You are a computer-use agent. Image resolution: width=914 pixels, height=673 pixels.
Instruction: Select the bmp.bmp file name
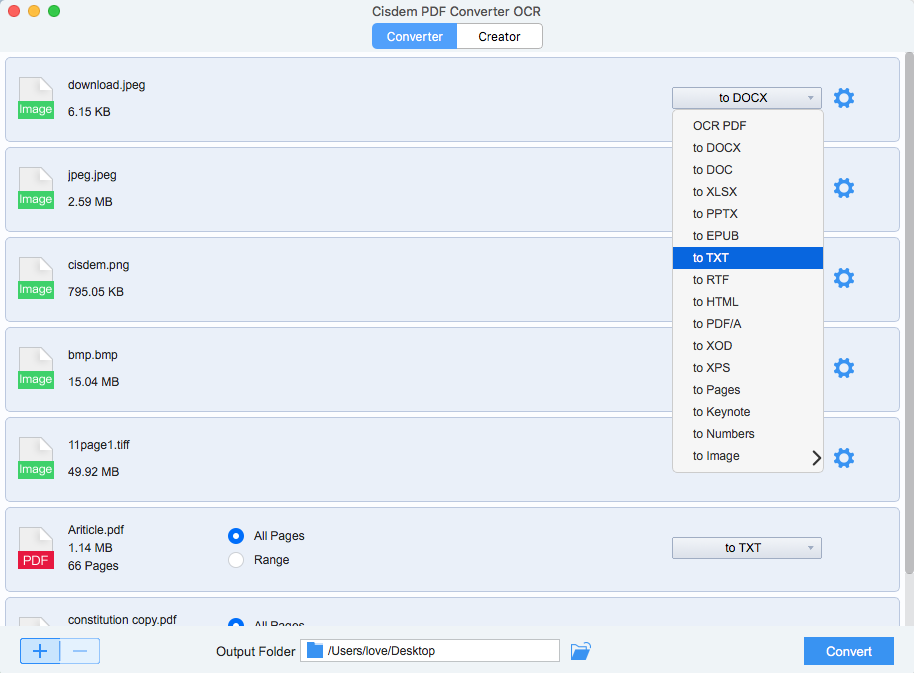tap(93, 355)
